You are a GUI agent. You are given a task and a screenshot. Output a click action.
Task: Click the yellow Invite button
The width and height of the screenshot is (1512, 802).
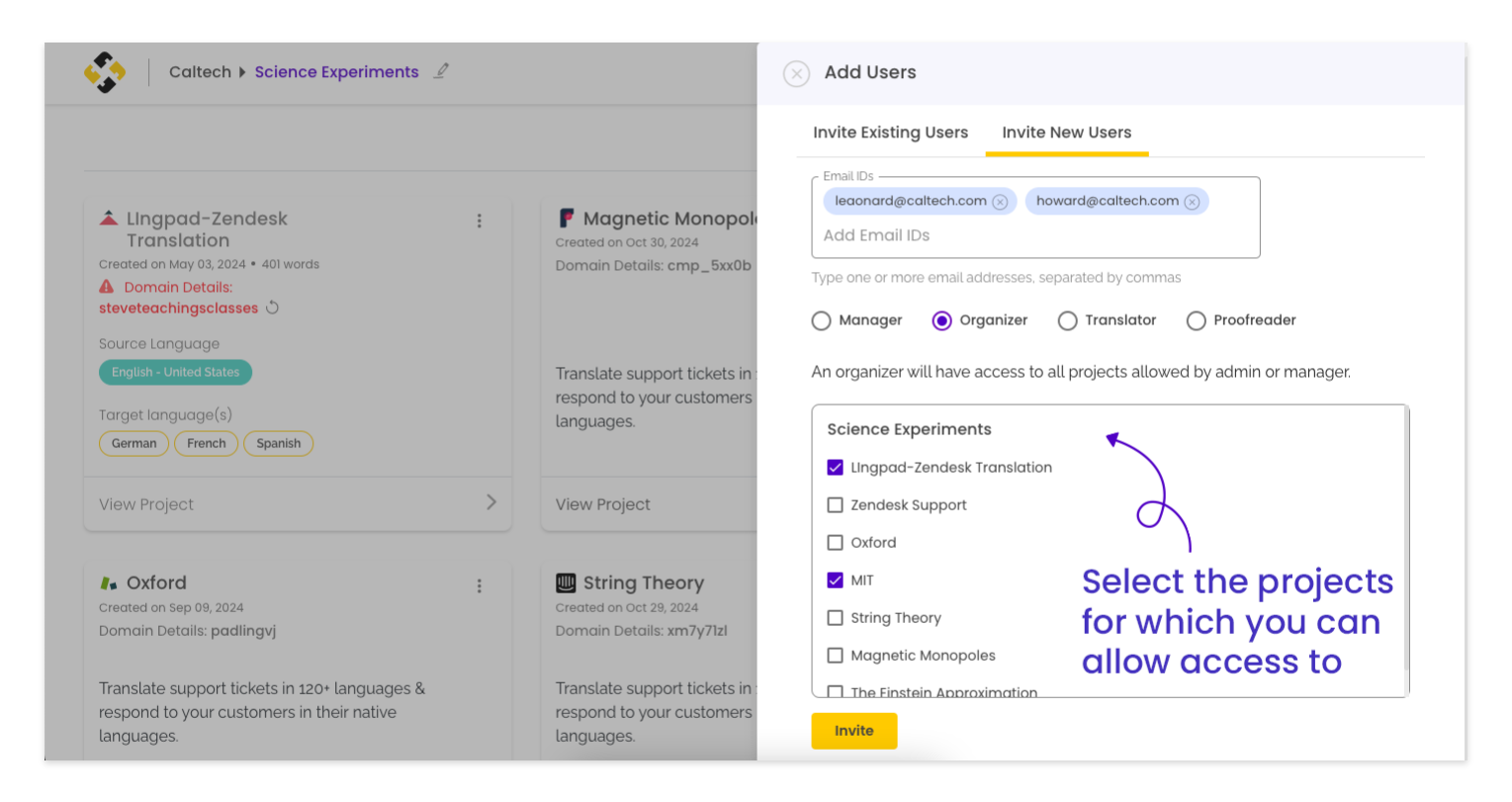(x=853, y=731)
